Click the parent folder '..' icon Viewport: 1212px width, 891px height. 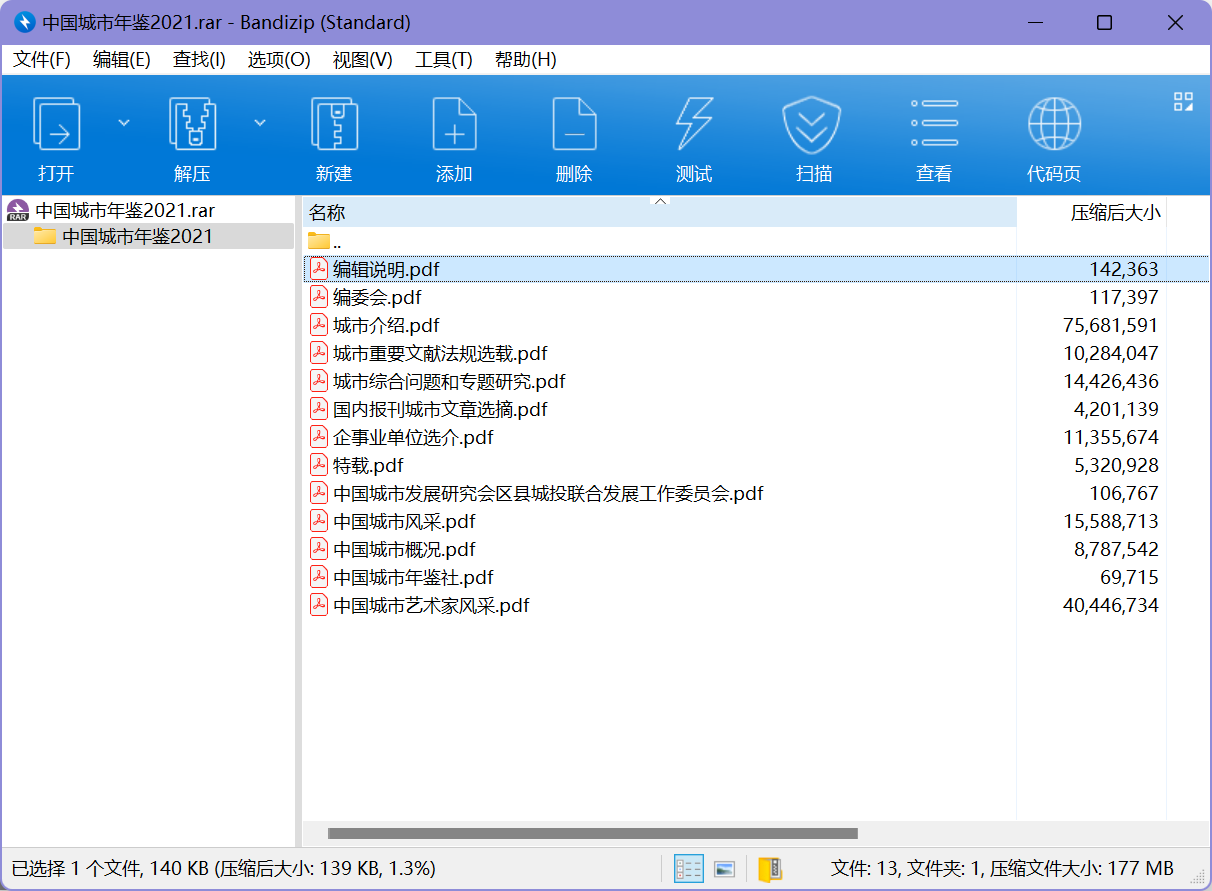(x=319, y=240)
